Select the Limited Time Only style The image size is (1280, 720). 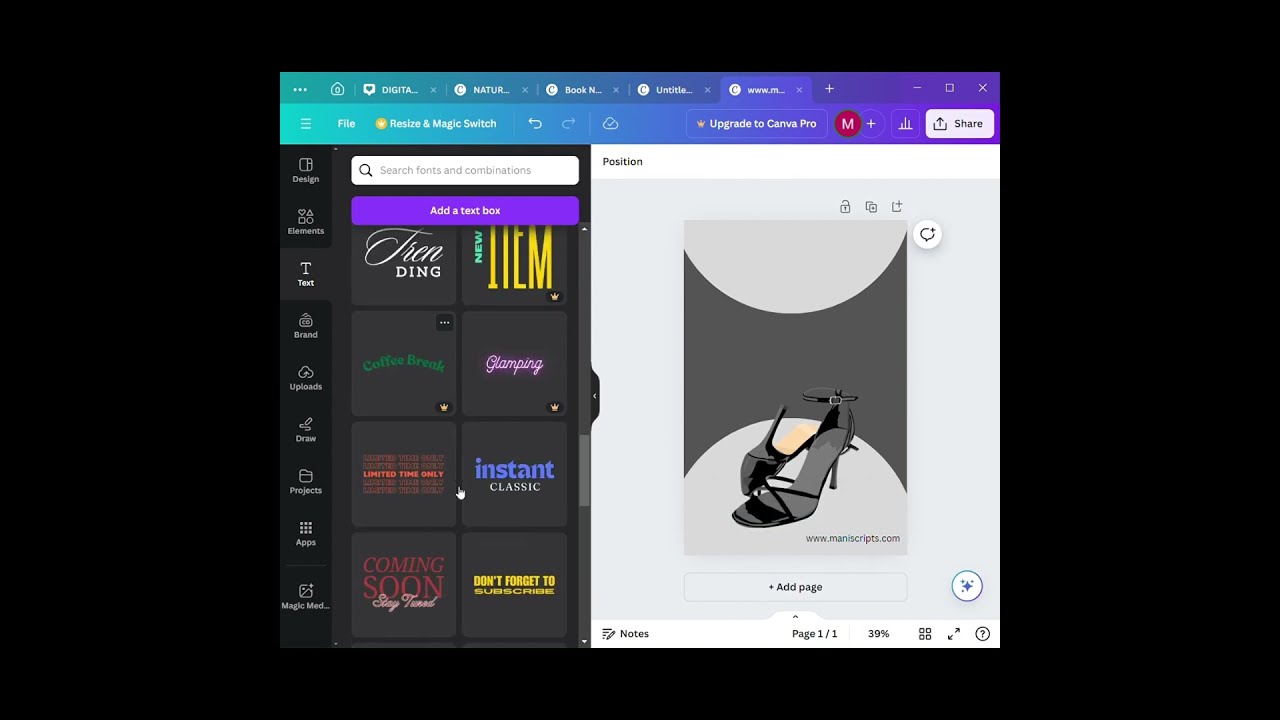point(404,474)
